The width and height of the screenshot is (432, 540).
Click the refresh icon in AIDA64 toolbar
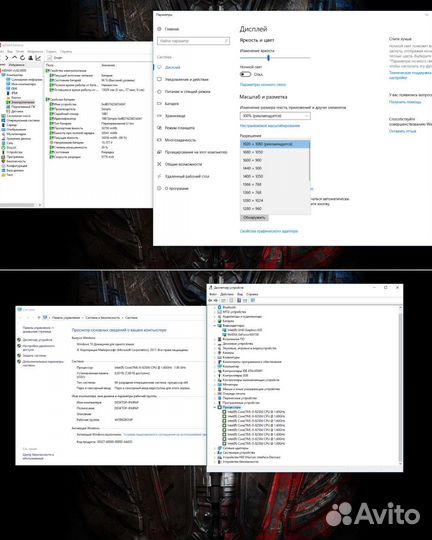click(x=22, y=58)
